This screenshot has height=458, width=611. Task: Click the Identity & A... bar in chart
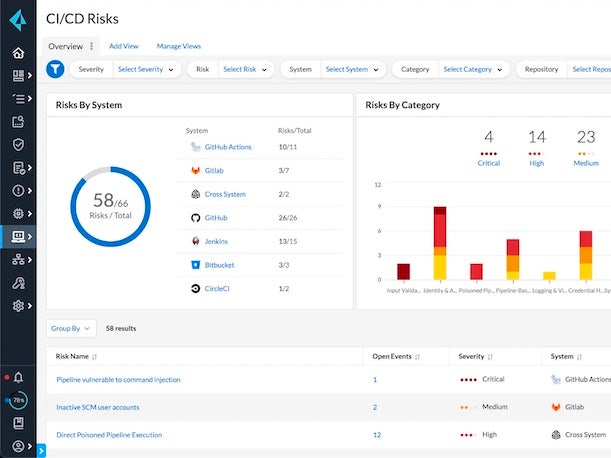[x=439, y=243]
